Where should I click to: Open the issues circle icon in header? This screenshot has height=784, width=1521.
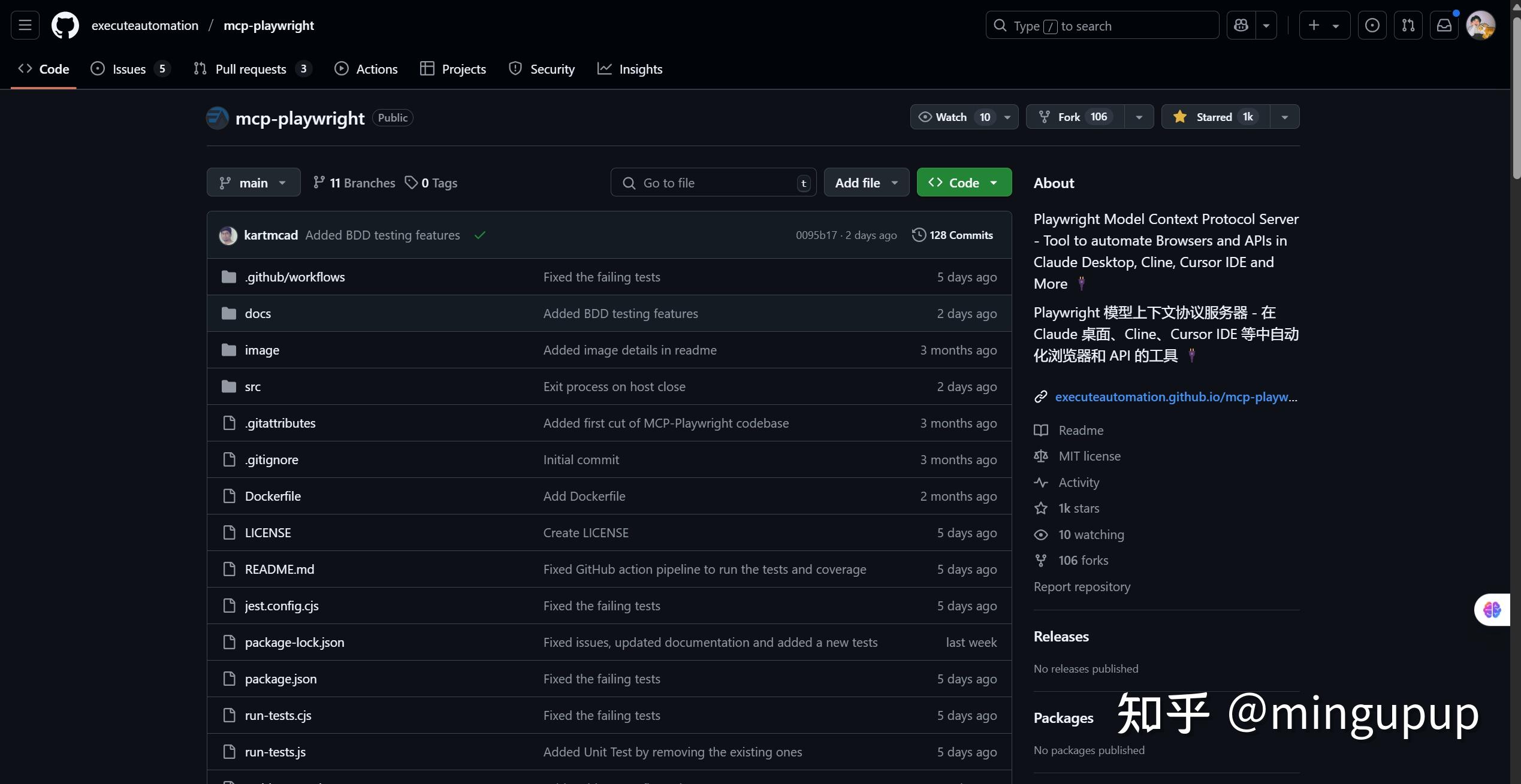(1372, 25)
